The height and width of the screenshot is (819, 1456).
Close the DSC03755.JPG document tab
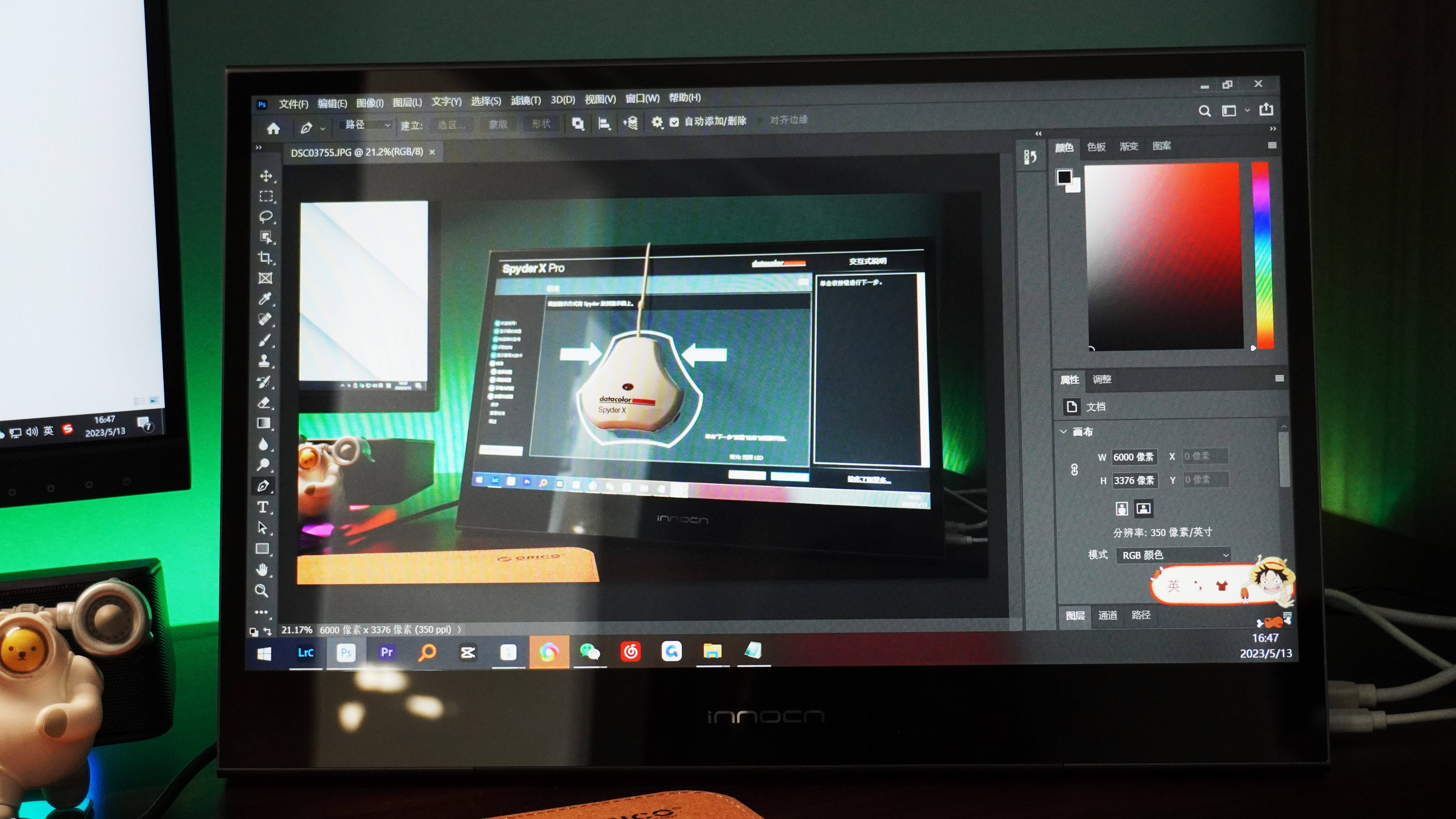432,152
